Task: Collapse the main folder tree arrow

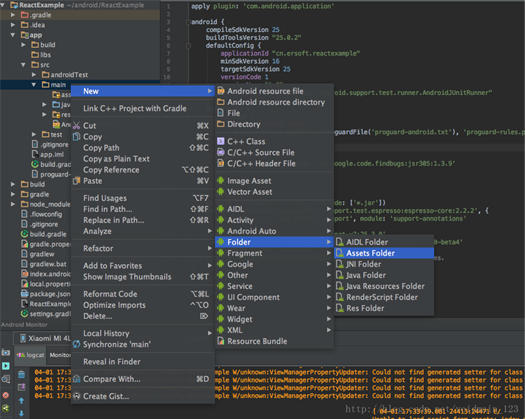Action: (x=33, y=85)
